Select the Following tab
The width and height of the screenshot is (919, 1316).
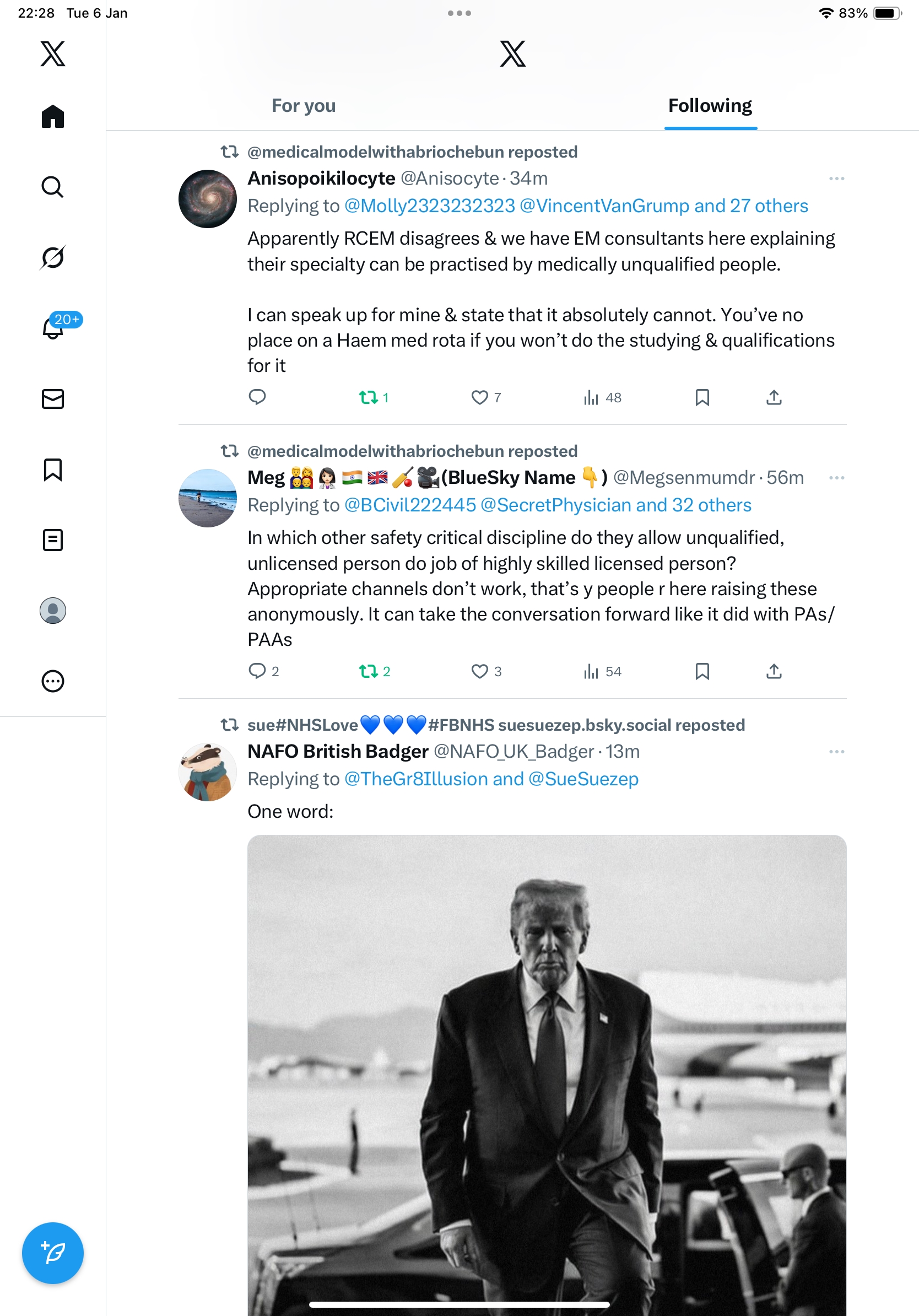(710, 106)
